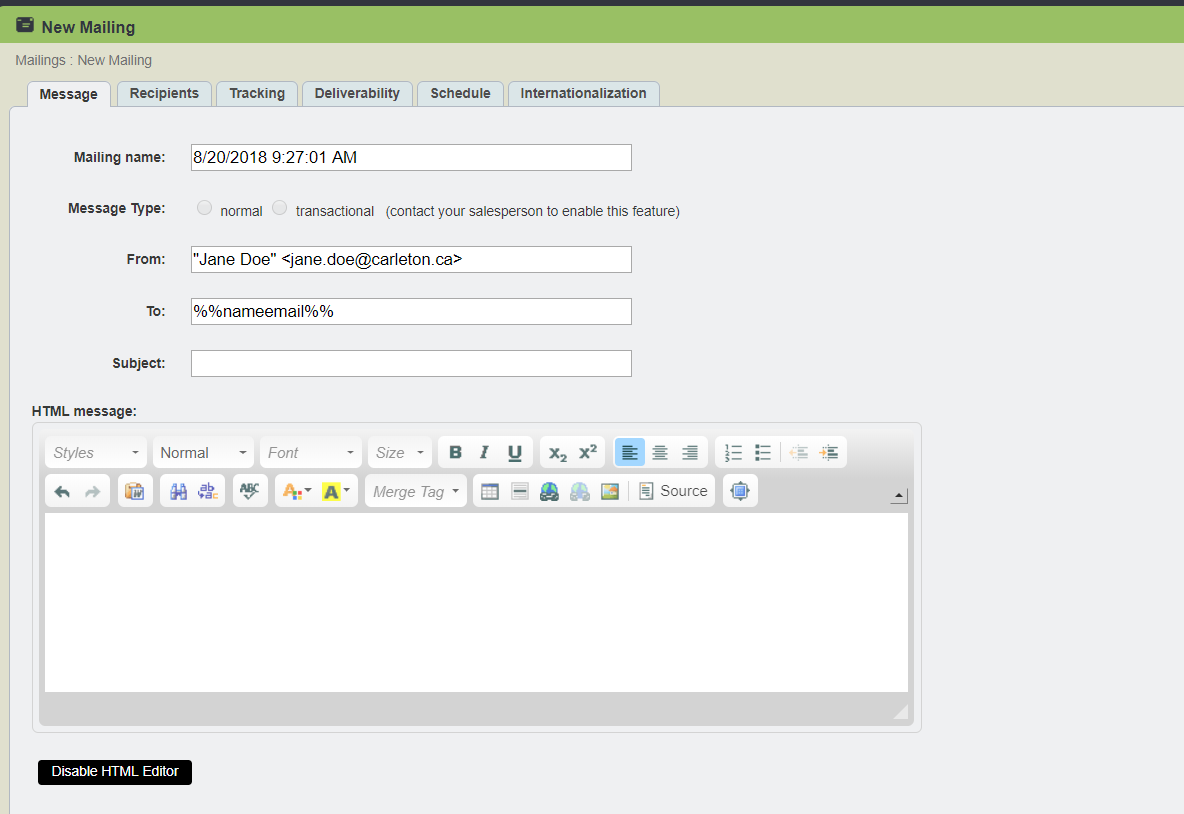
Task: Insert a table into the message
Action: pyautogui.click(x=490, y=491)
